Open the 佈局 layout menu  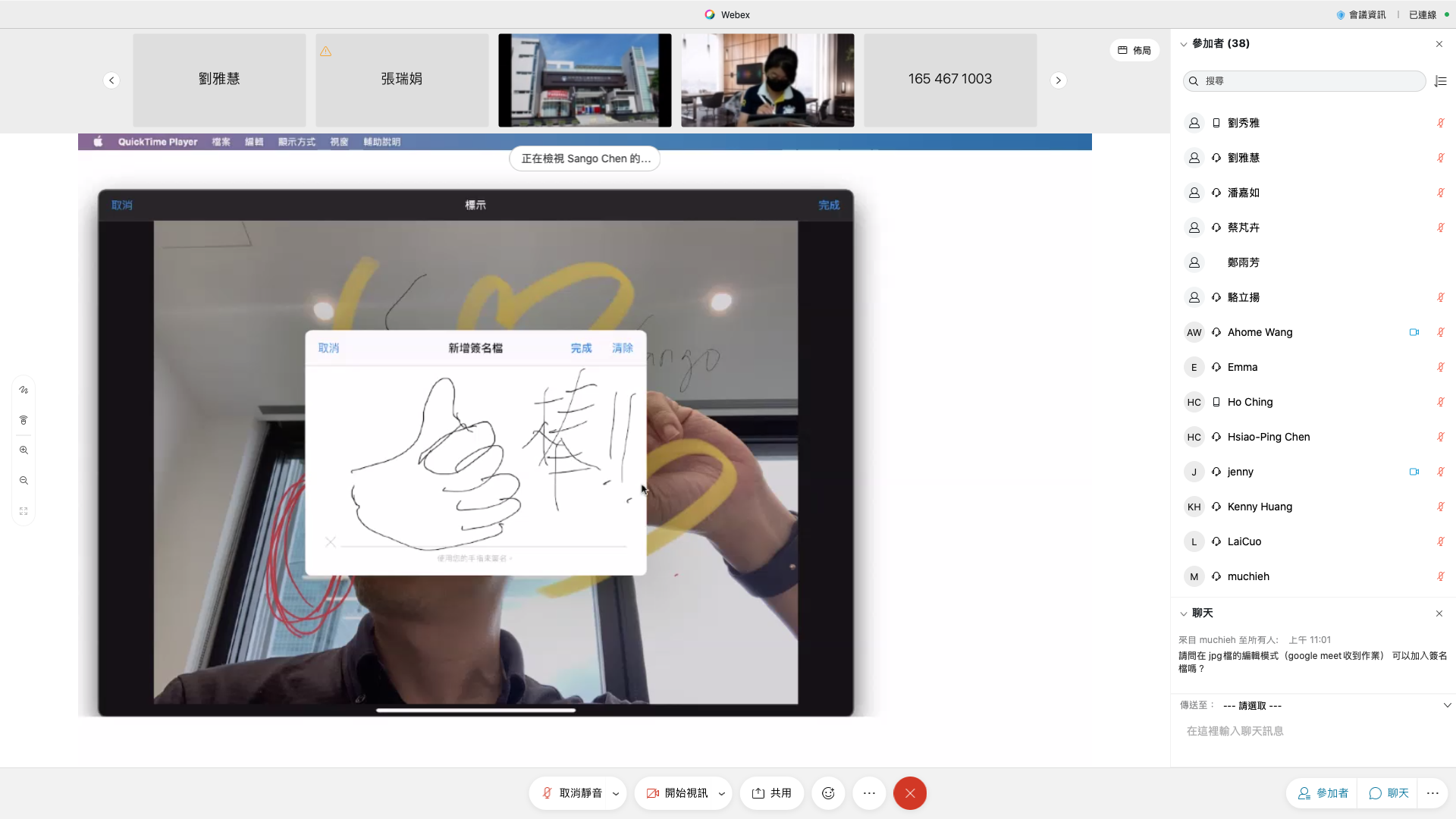point(1134,50)
